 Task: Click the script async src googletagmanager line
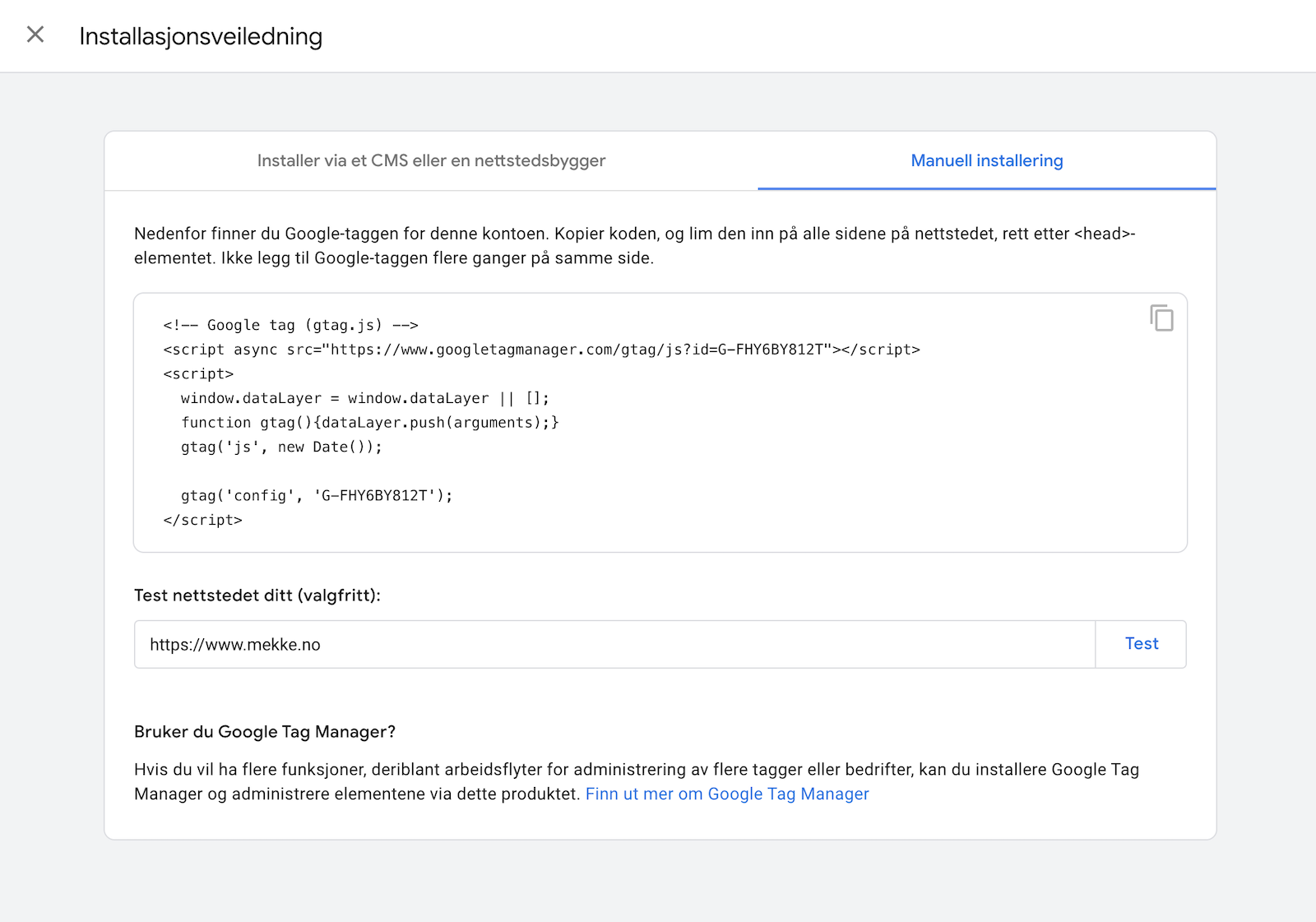541,350
